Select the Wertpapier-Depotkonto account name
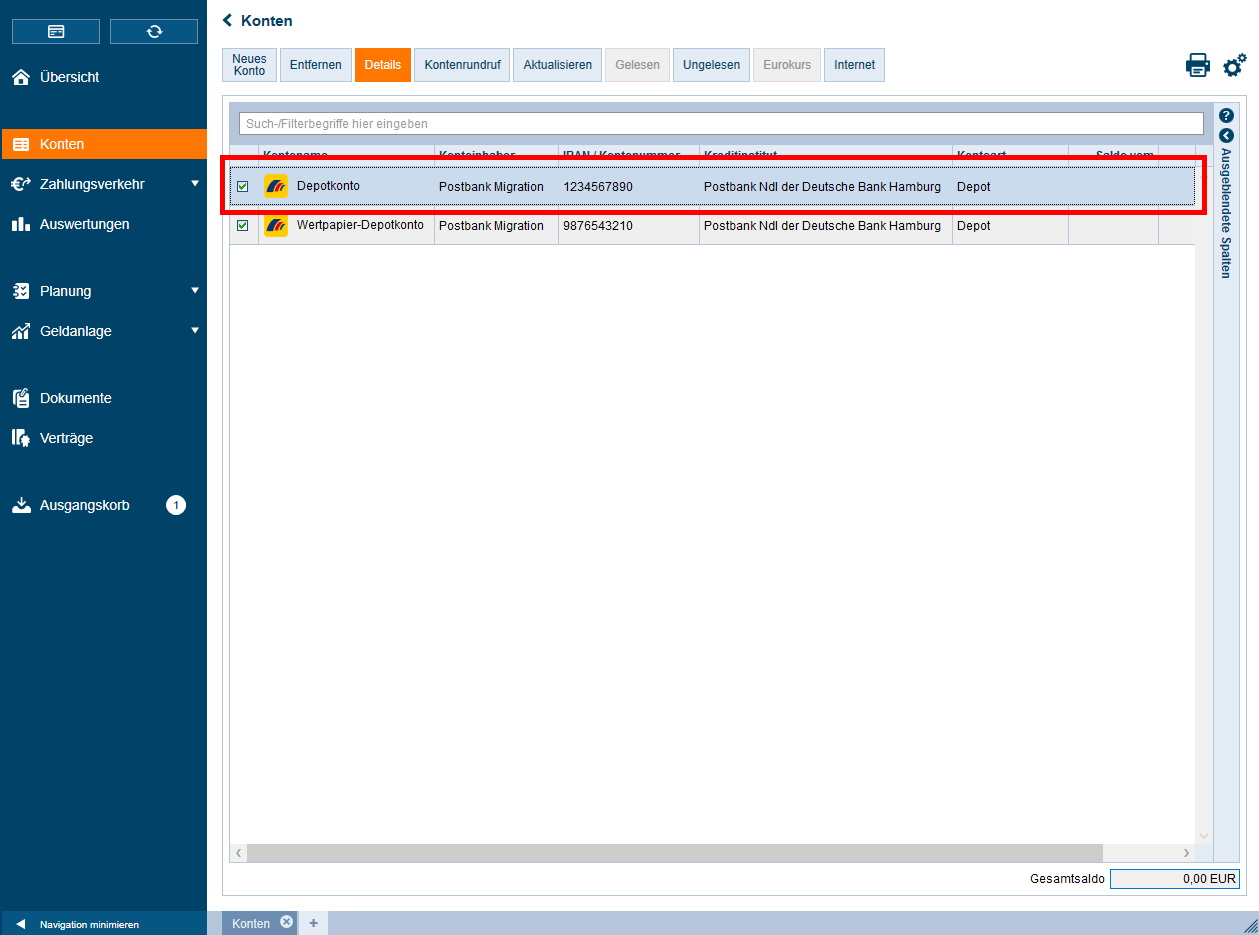This screenshot has width=1259, height=935. 360,225
